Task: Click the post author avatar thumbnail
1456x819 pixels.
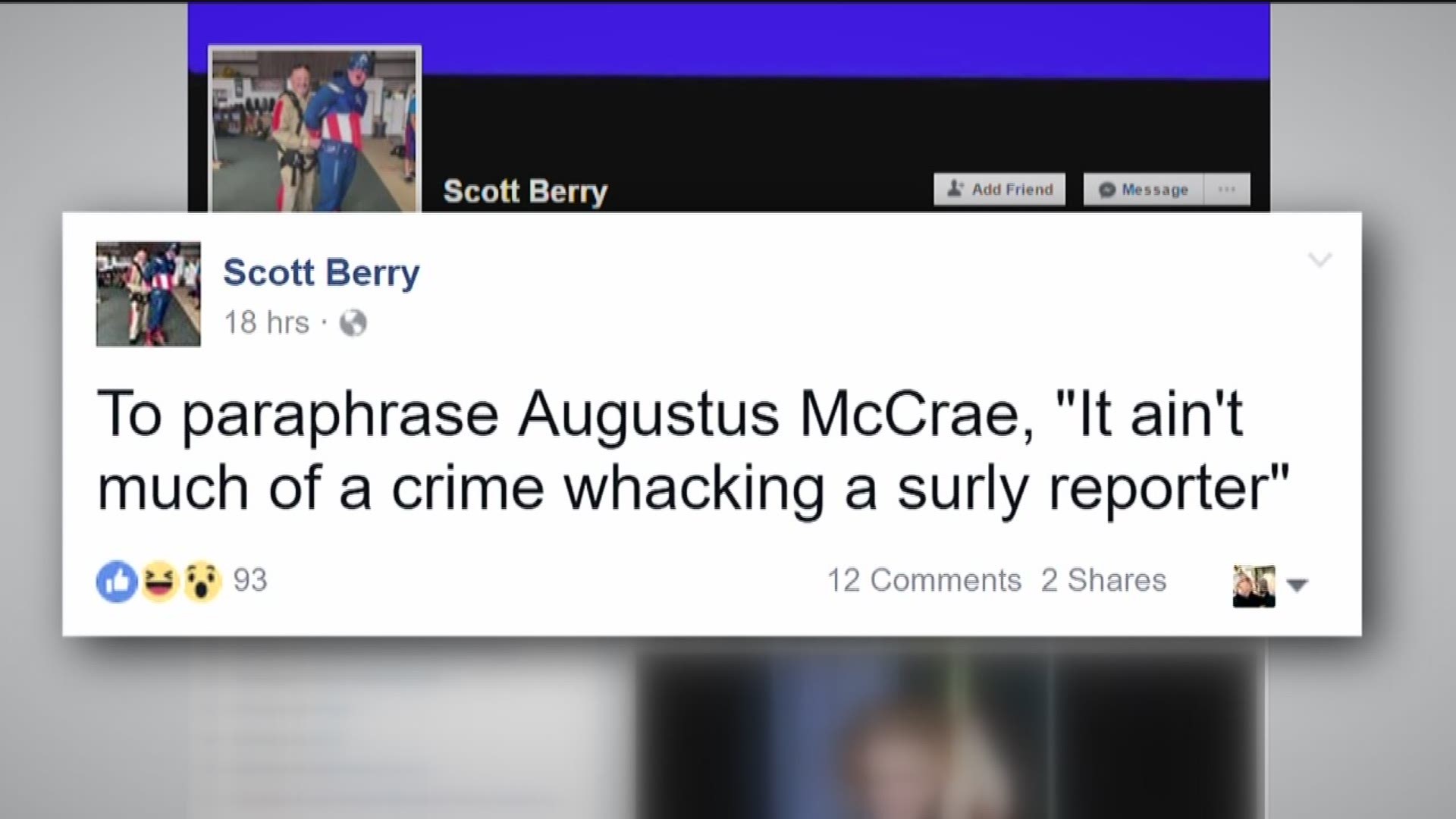Action: coord(148,294)
